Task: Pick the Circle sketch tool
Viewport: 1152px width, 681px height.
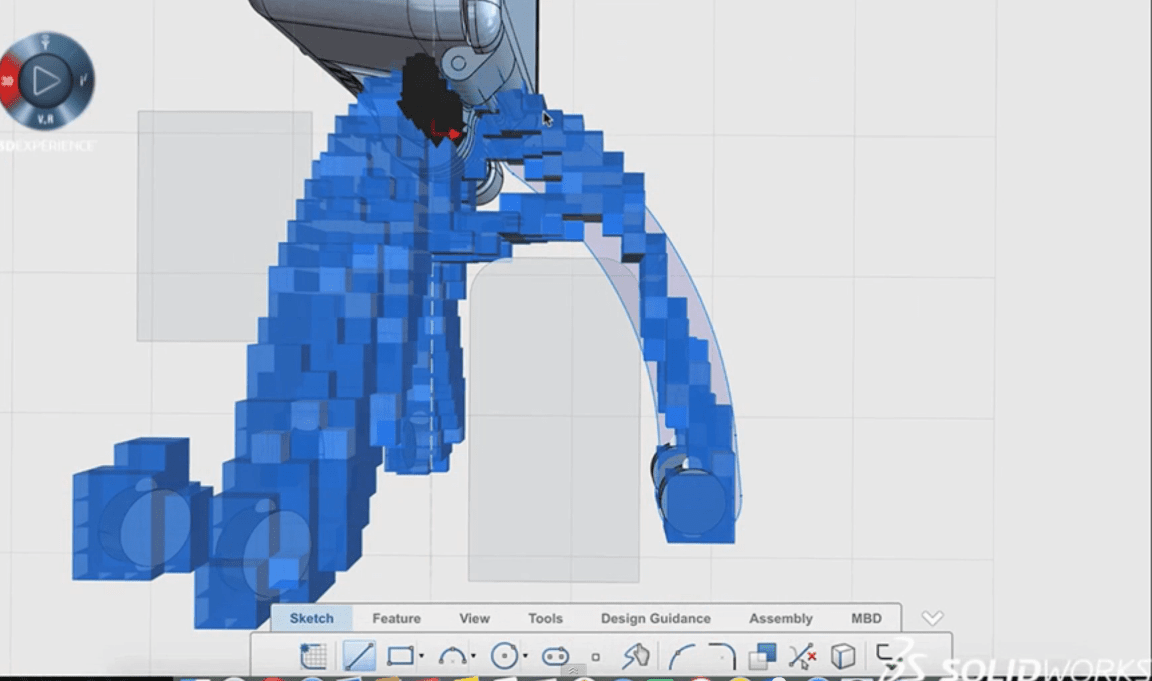Action: click(x=505, y=656)
